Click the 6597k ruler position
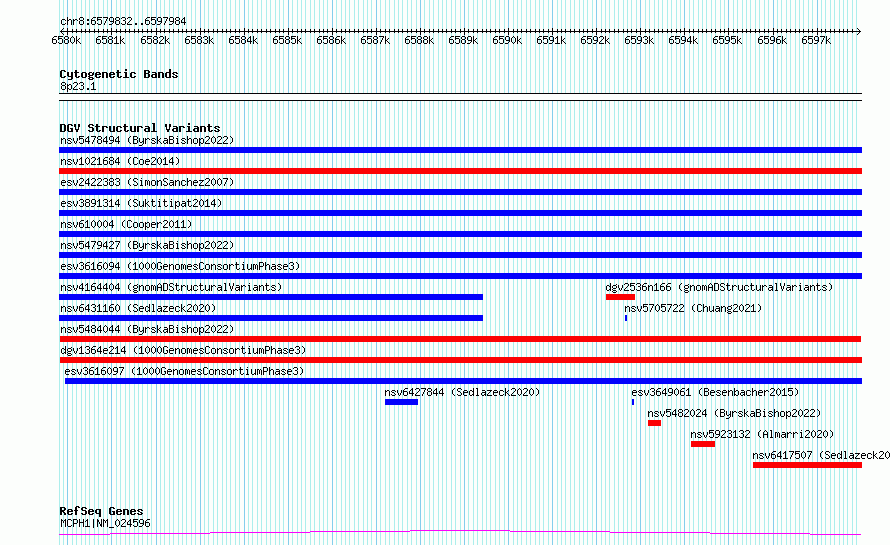890x545 pixels. 816,40
